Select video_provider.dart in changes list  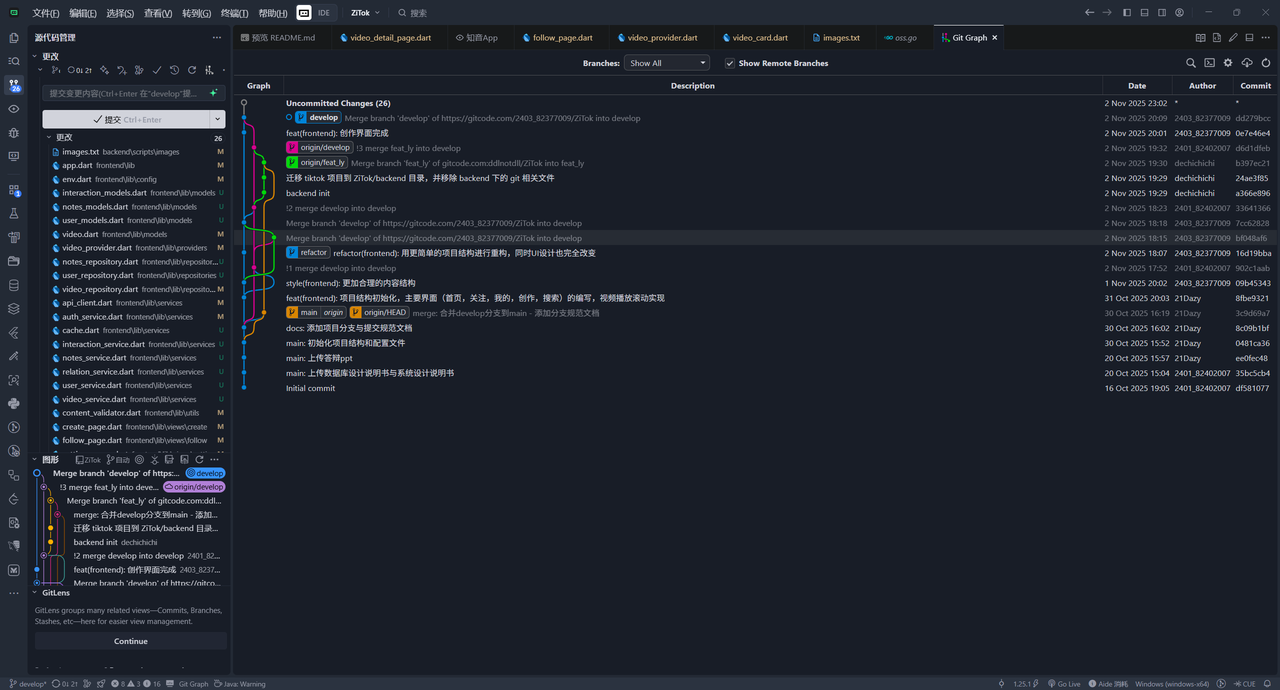pos(138,248)
